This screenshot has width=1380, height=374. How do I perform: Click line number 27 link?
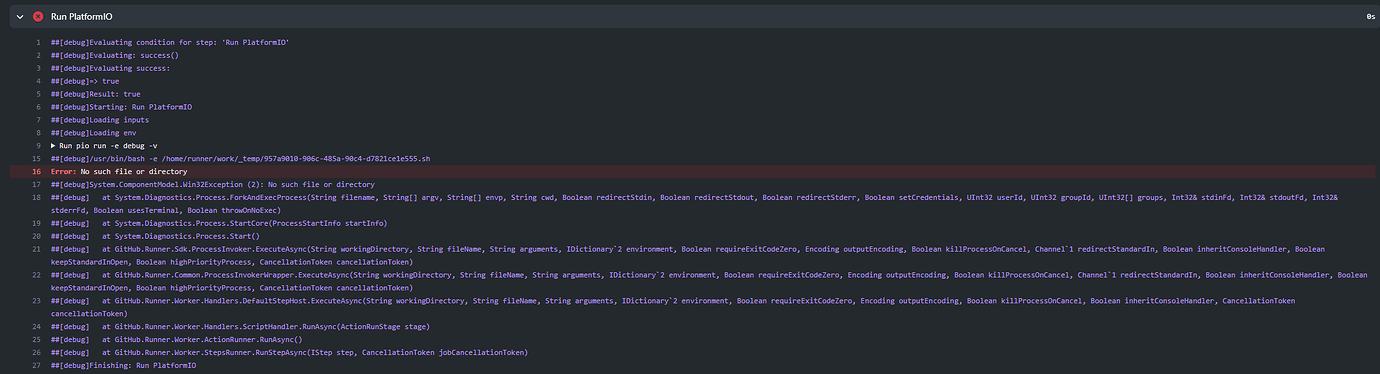coord(36,365)
